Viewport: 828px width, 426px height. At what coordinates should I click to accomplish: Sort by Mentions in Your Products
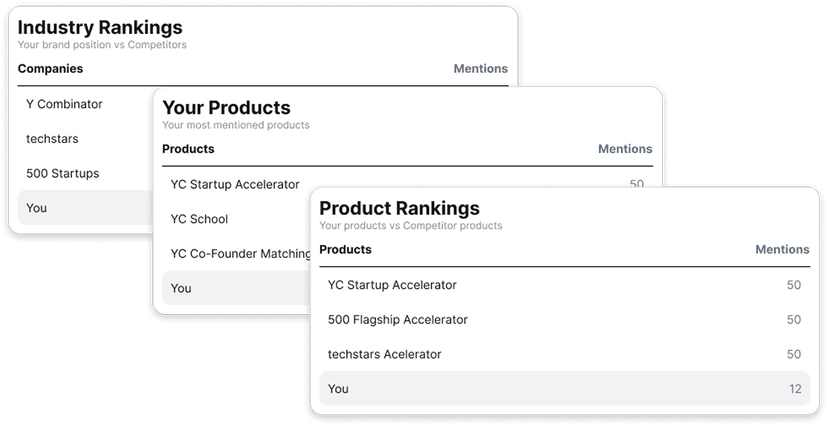point(625,149)
